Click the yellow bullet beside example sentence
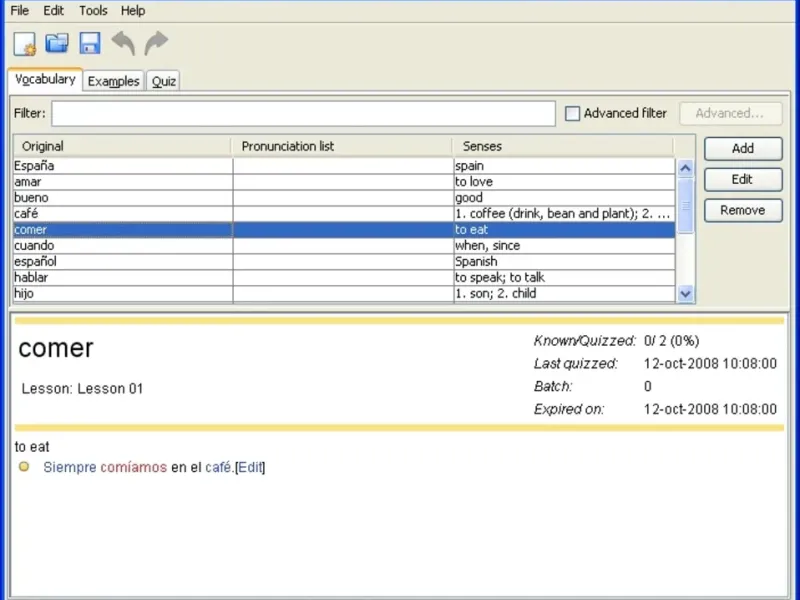This screenshot has width=800, height=600. click(x=25, y=467)
